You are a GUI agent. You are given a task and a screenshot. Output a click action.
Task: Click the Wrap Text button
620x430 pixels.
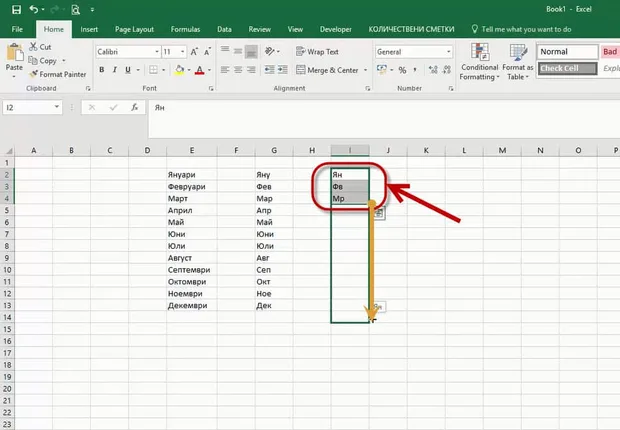pyautogui.click(x=317, y=52)
